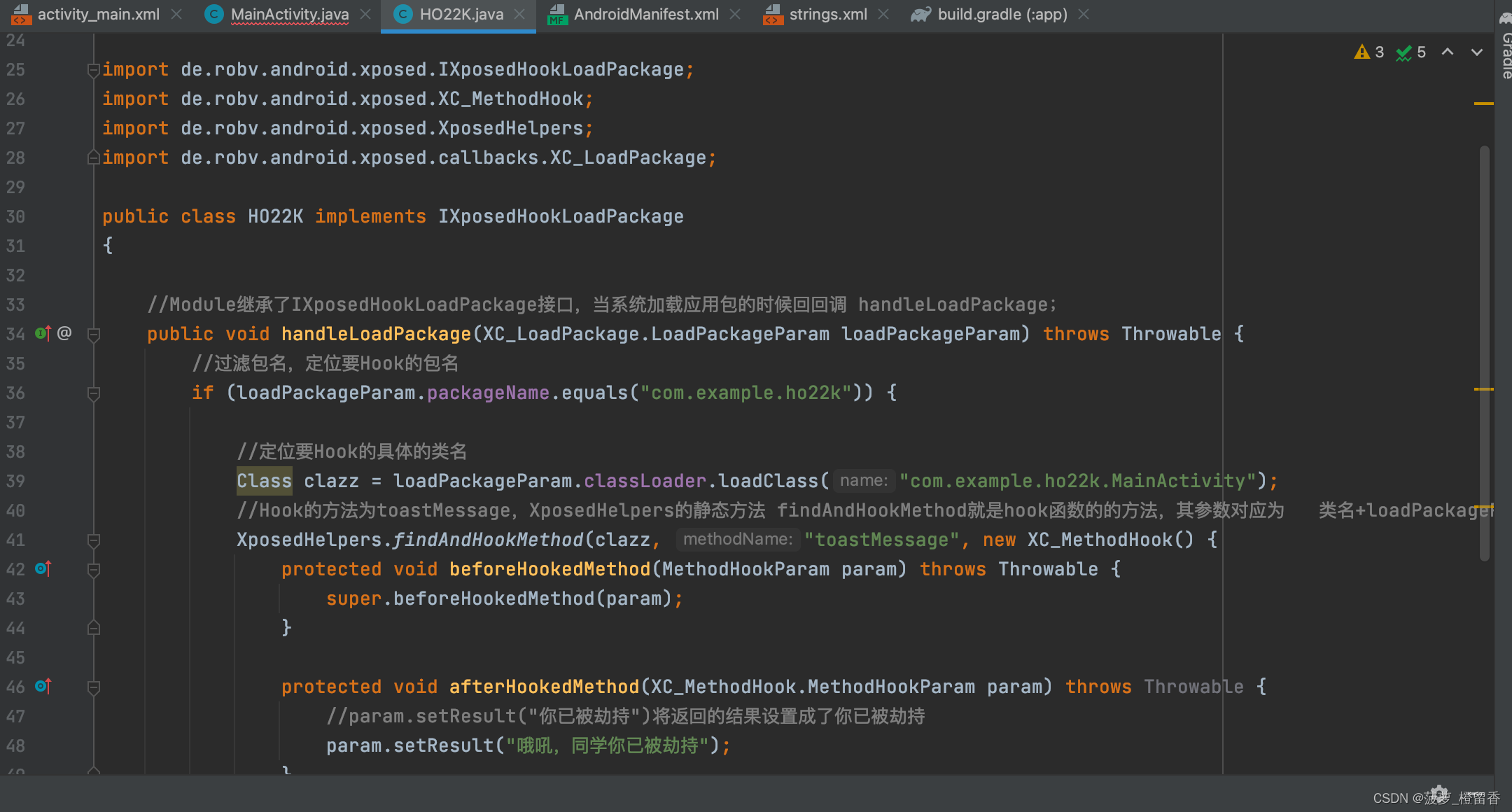1512x812 pixels.
Task: Click the override gutter icon on line 46
Action: point(43,686)
